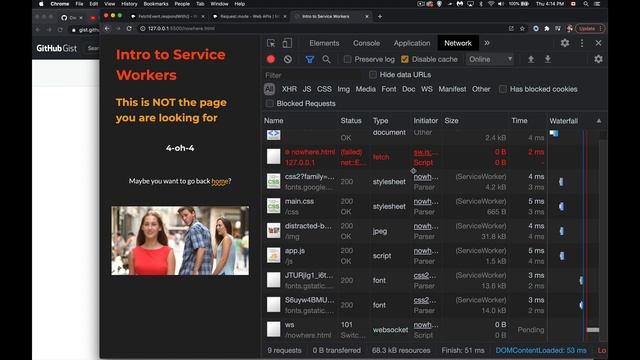Viewport: 640px width, 360px height.
Task: Filter requests by Font
Action: coord(389,89)
